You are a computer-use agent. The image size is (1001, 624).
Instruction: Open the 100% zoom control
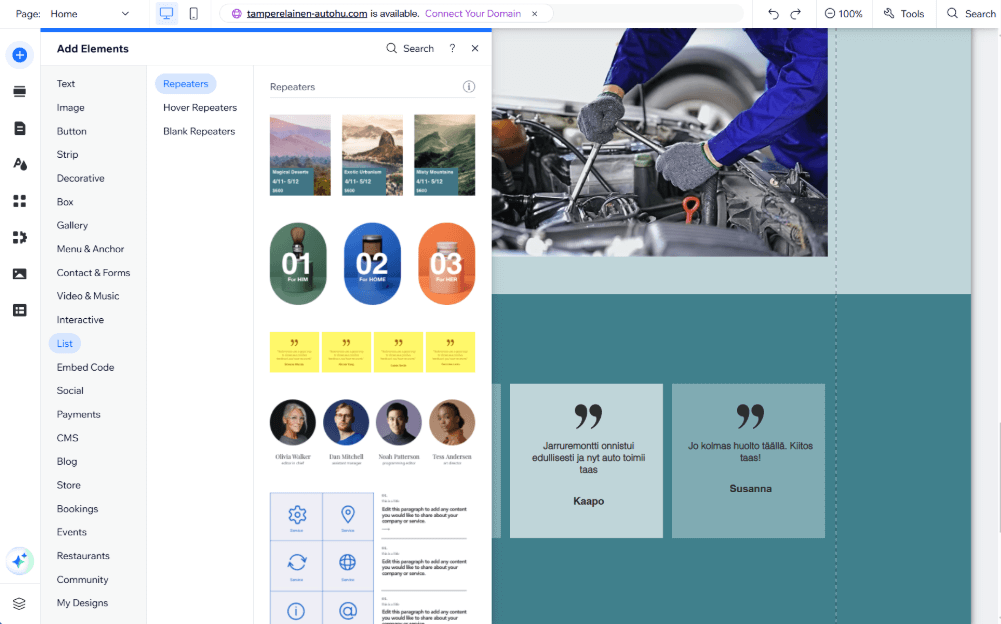coord(843,14)
